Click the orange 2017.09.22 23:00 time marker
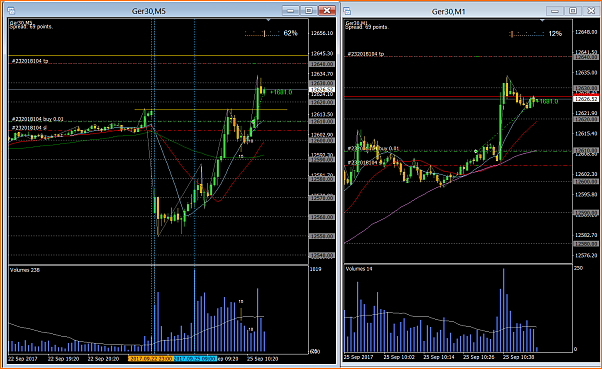This screenshot has width=602, height=369. (x=150, y=359)
